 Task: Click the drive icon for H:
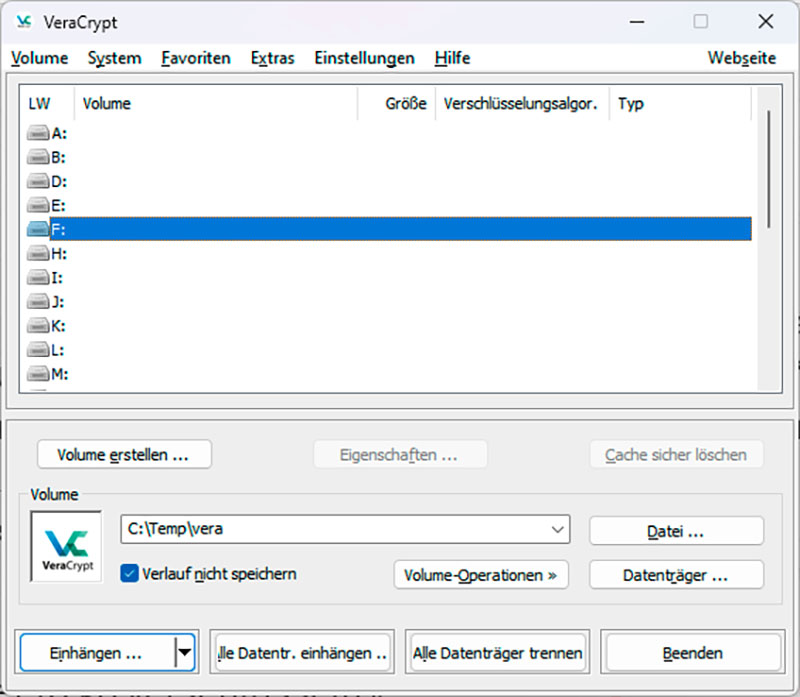point(38,253)
